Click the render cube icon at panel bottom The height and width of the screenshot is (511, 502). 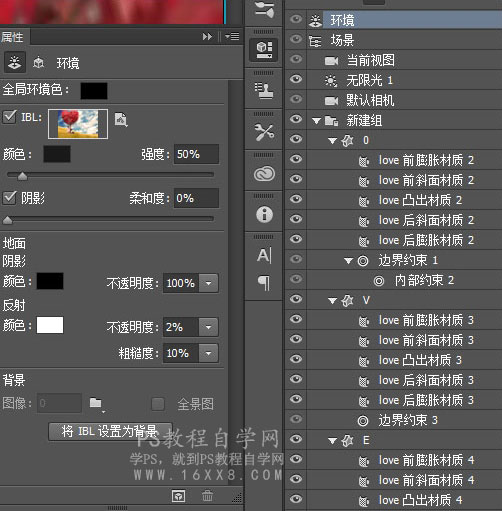tap(179, 496)
